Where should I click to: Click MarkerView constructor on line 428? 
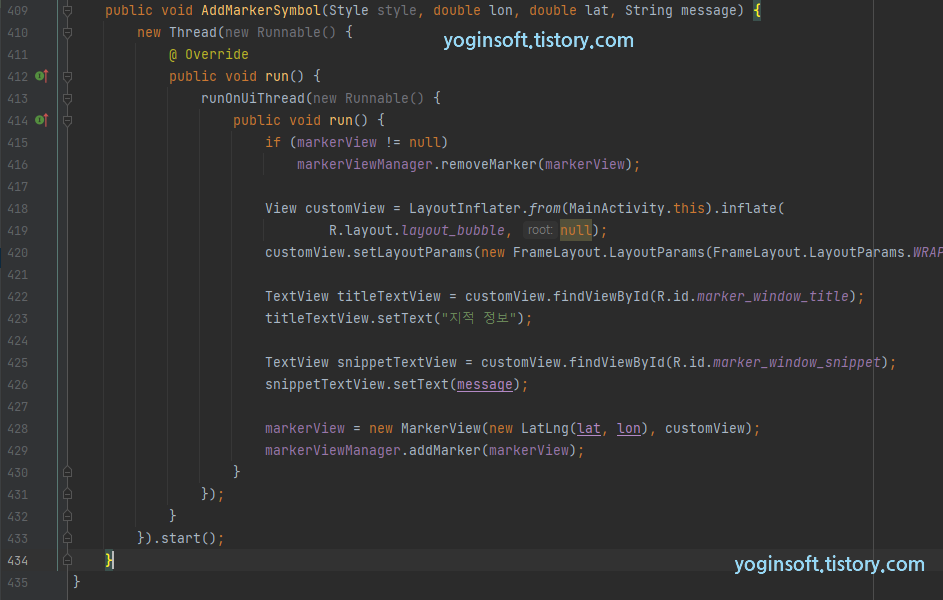[441, 429]
